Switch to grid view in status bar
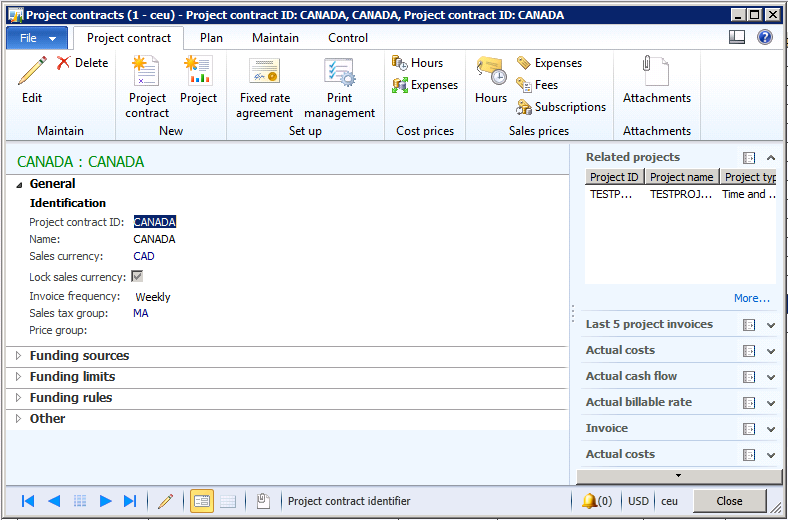 tap(228, 501)
